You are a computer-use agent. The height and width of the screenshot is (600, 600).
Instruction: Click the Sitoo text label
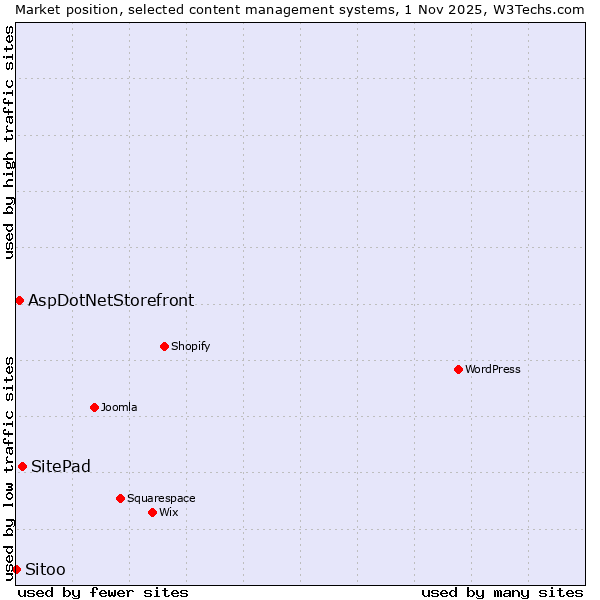pyautogui.click(x=45, y=569)
